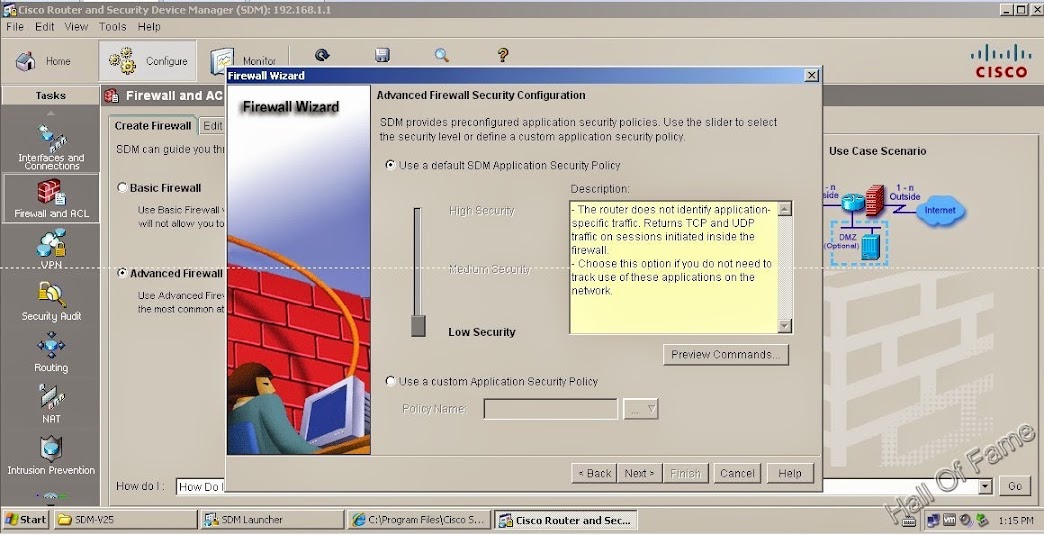The image size is (1044, 535).
Task: Click the Internet cloud in scenario diagram
Action: click(939, 210)
